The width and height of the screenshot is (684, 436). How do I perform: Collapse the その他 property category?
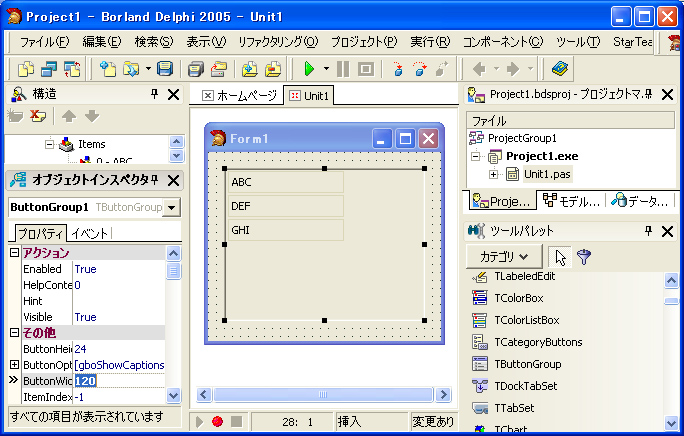coord(14,333)
